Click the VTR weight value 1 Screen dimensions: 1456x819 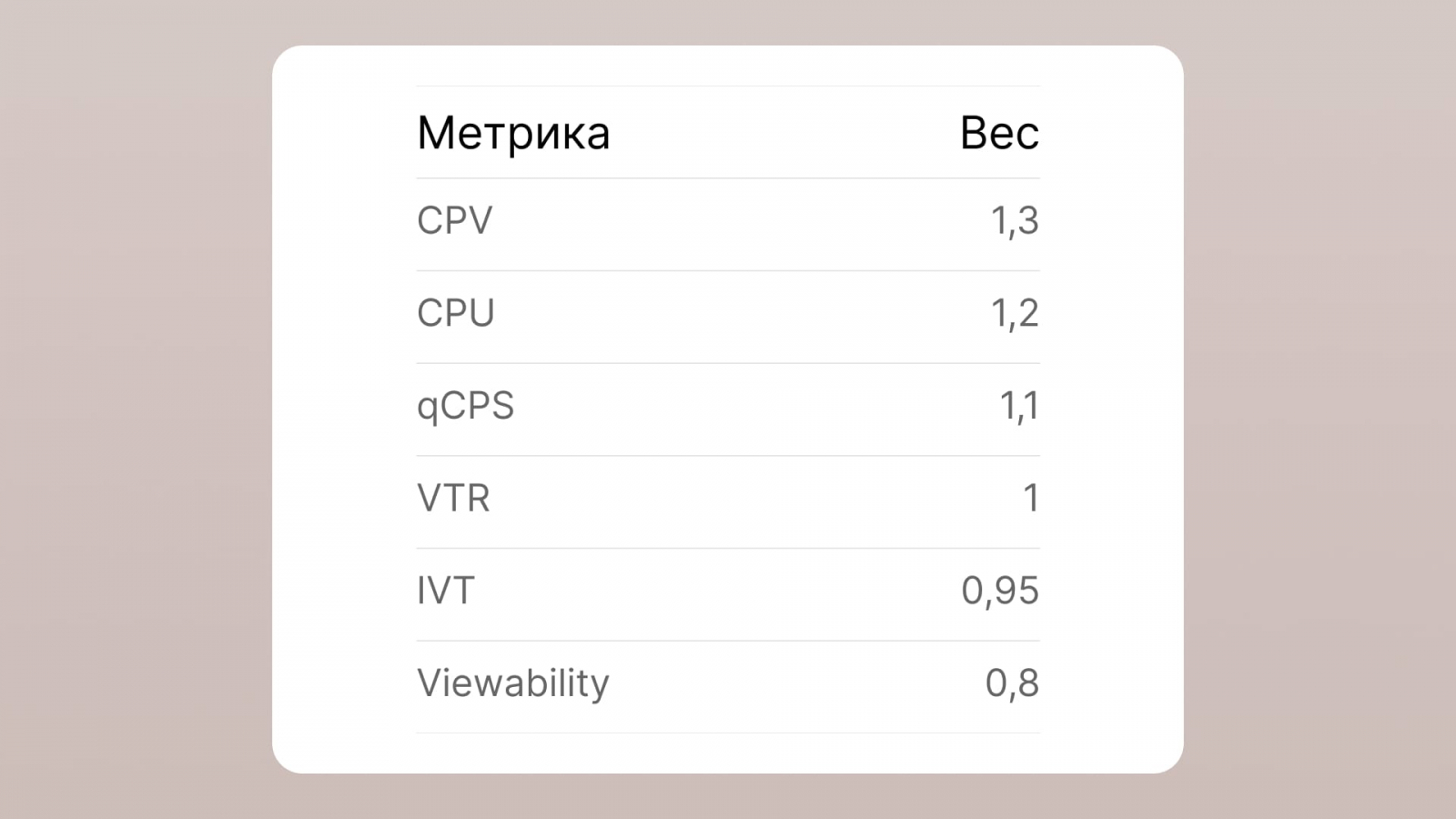[1030, 498]
